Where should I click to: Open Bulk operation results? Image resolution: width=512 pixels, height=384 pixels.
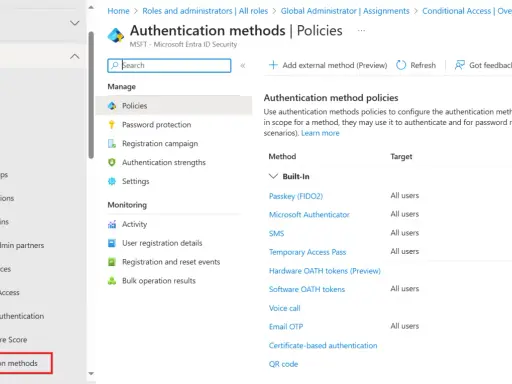pos(159,281)
